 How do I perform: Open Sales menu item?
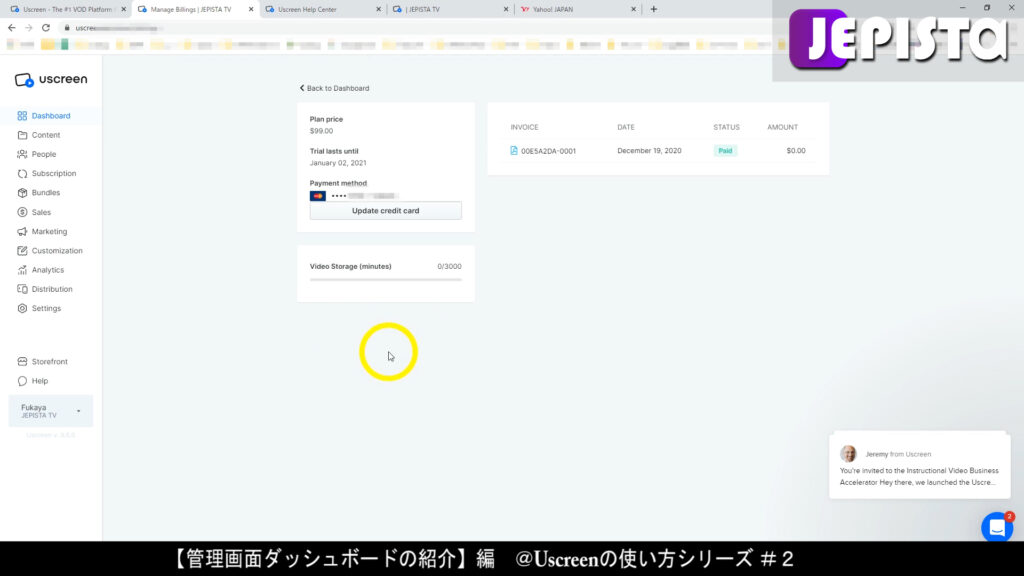41,212
